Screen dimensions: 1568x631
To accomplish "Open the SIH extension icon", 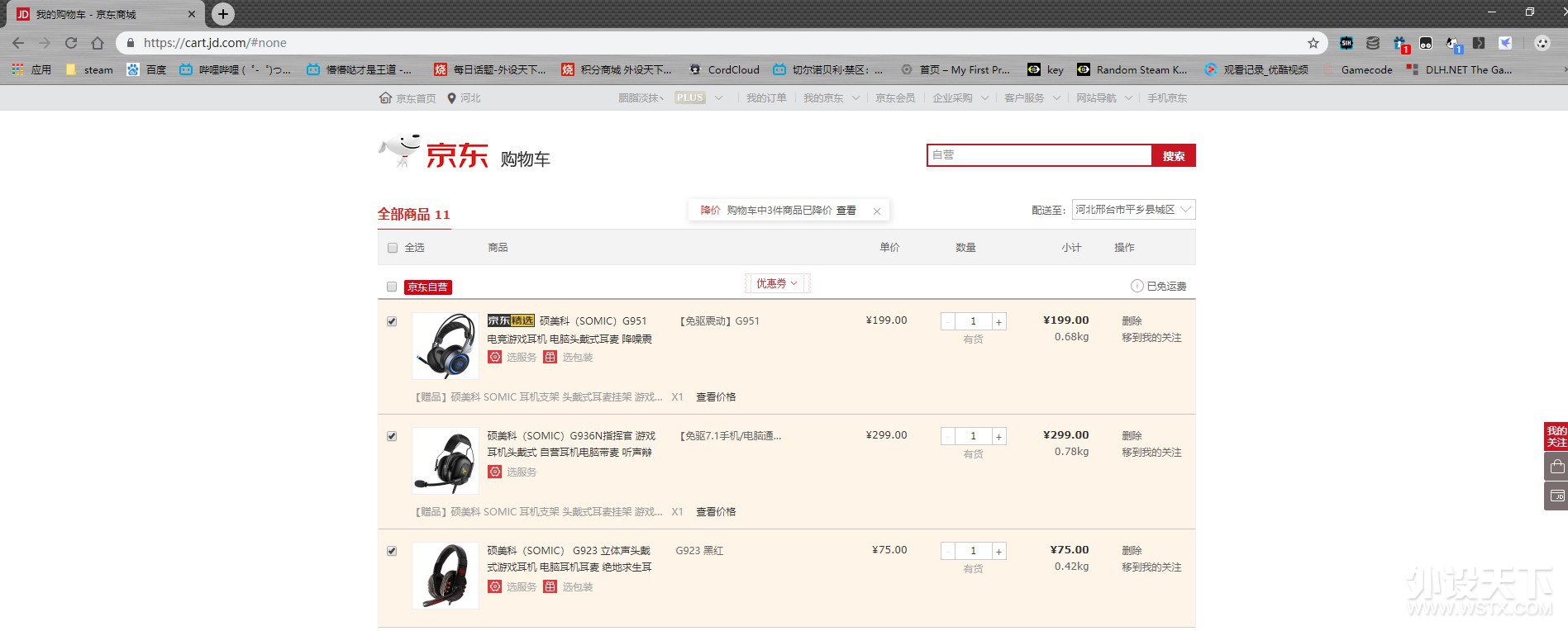I will [x=1346, y=43].
